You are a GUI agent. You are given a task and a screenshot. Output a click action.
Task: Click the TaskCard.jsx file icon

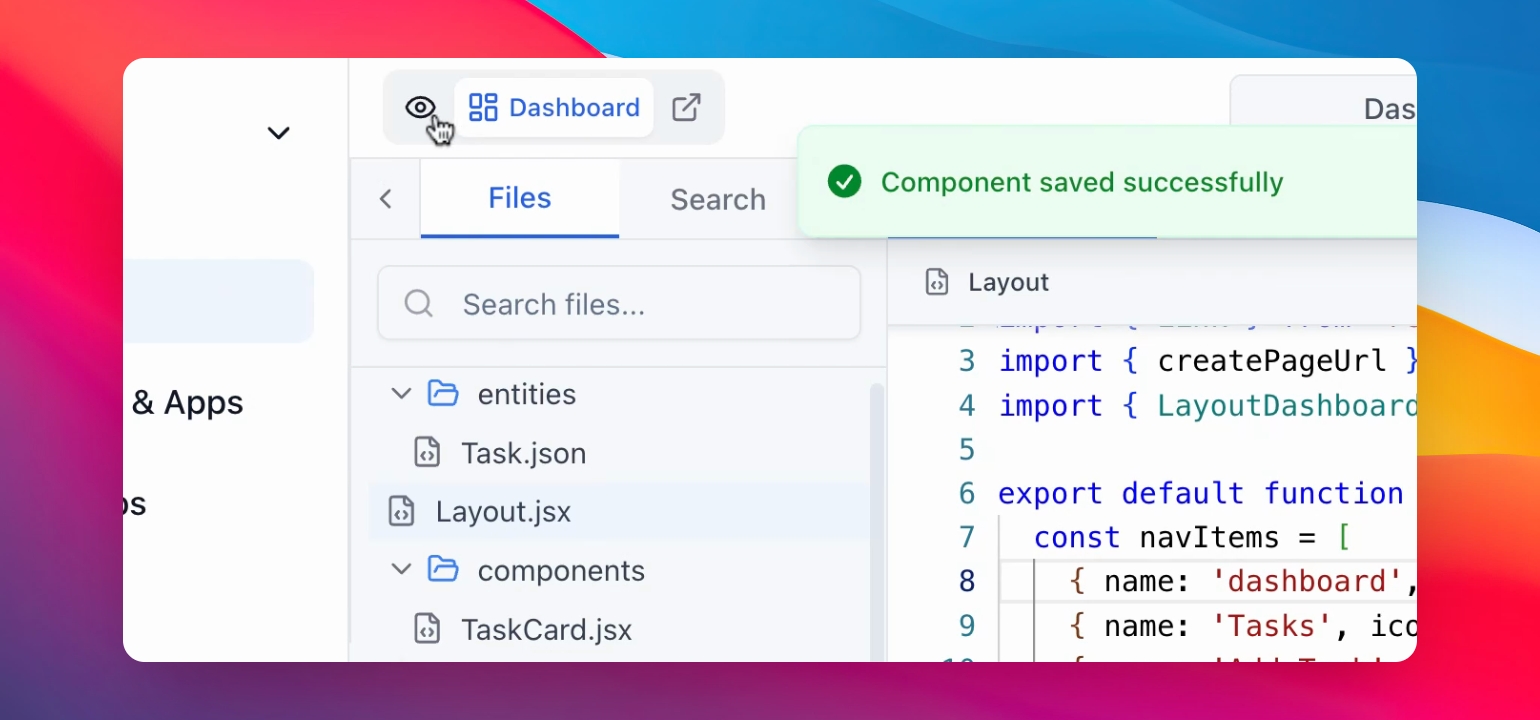click(x=427, y=630)
